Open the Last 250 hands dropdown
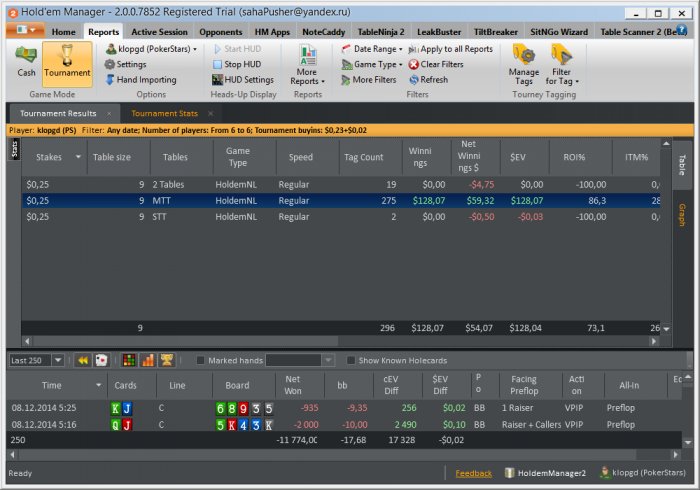 point(57,360)
